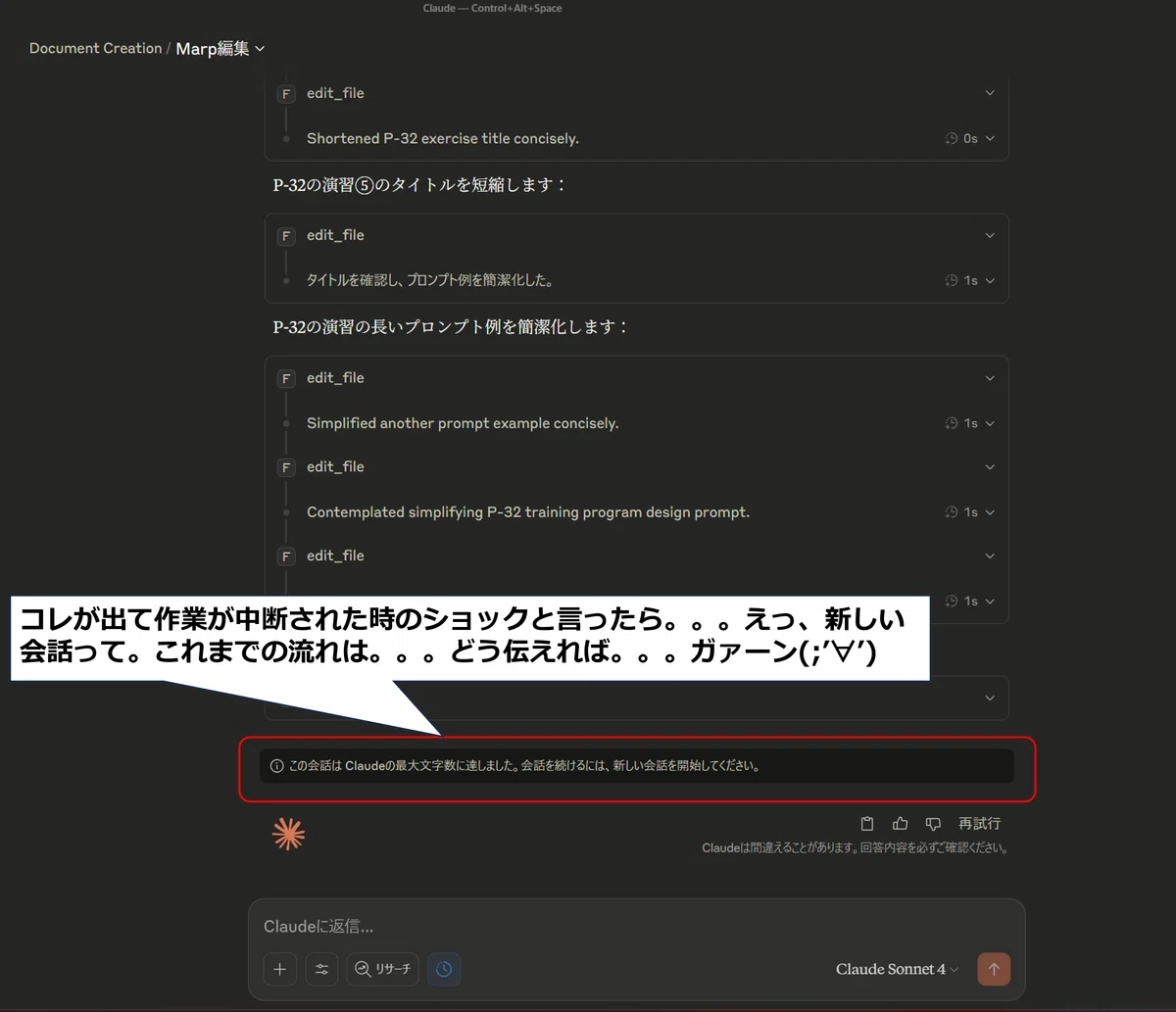Click the timer icon on 'タイトルを確認し' row
The width and height of the screenshot is (1176, 1012).
click(x=951, y=281)
